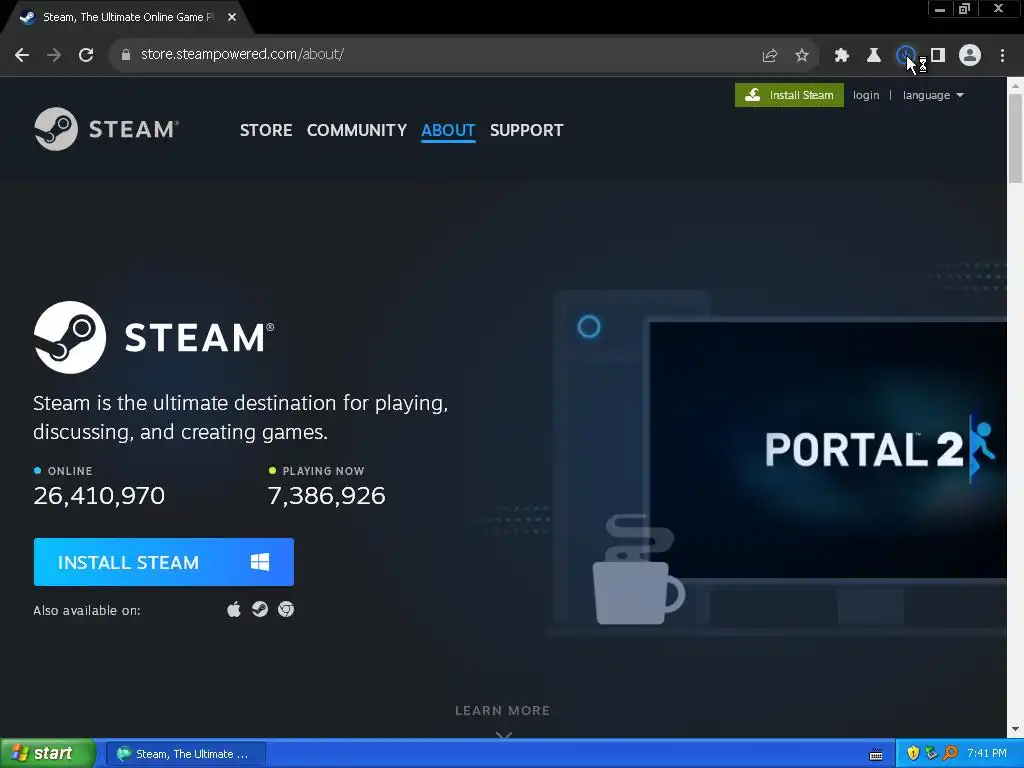Click the Learn More down chevron
This screenshot has width=1024, height=768.
[x=504, y=735]
